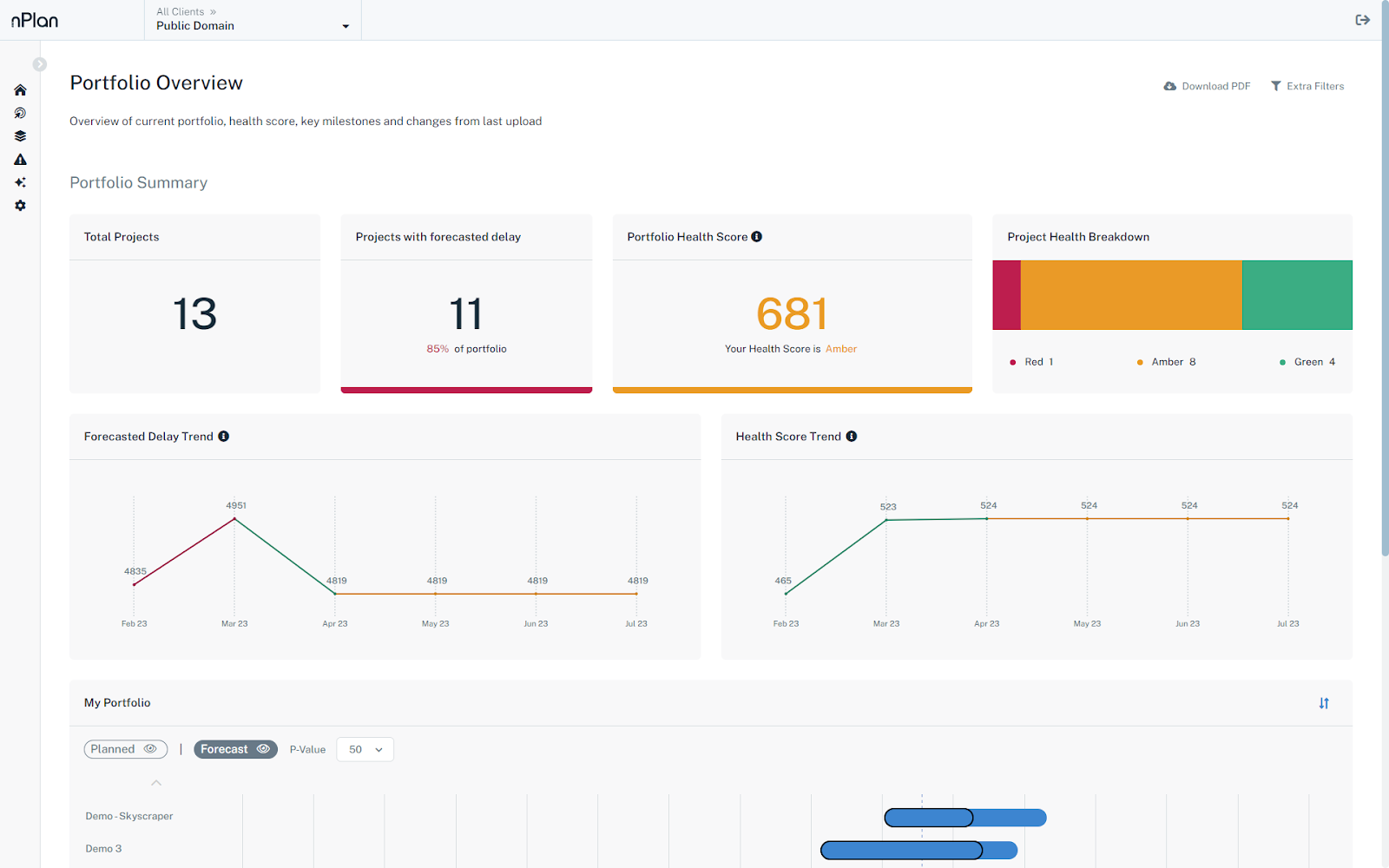Screen dimensions: 1389x868
Task: Open the P-Value dropdown
Action: tap(364, 748)
